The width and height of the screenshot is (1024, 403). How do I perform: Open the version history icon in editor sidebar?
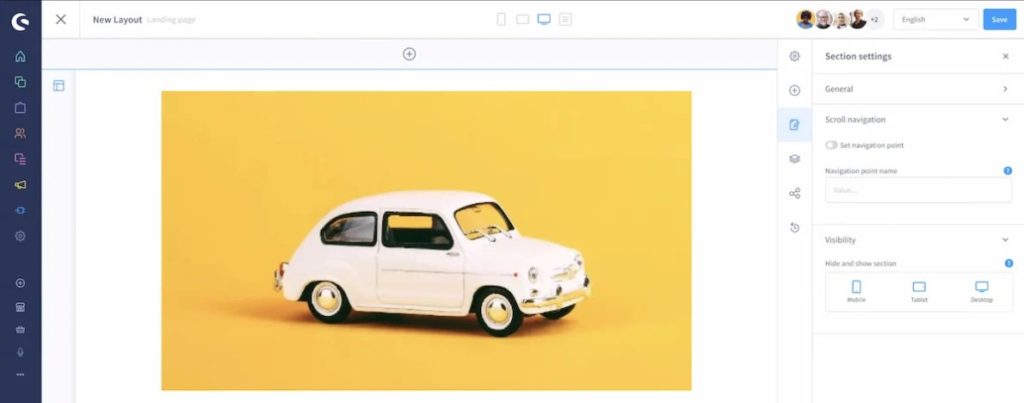794,228
